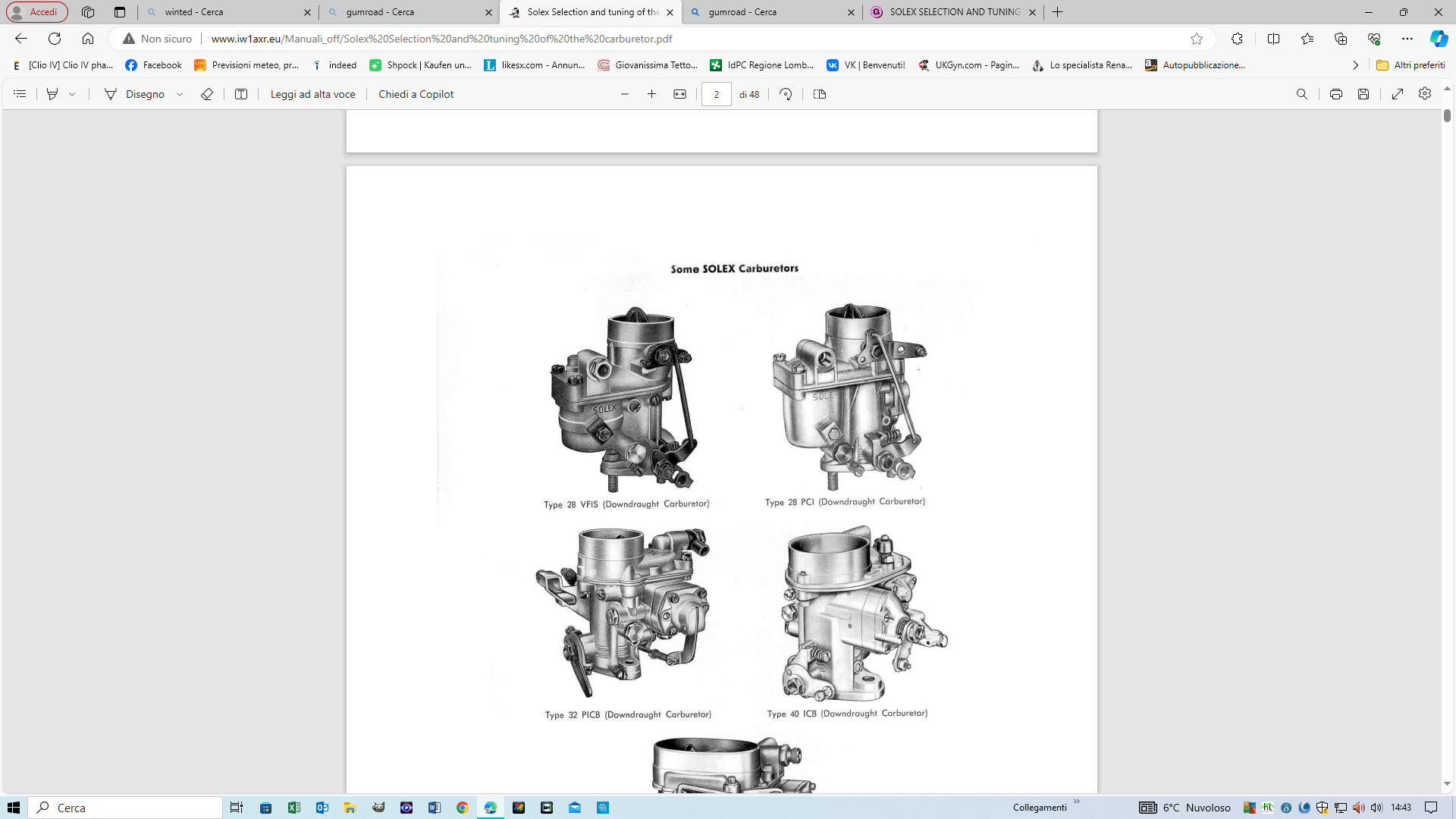
Task: Select the eraser tool
Action: coord(206,94)
